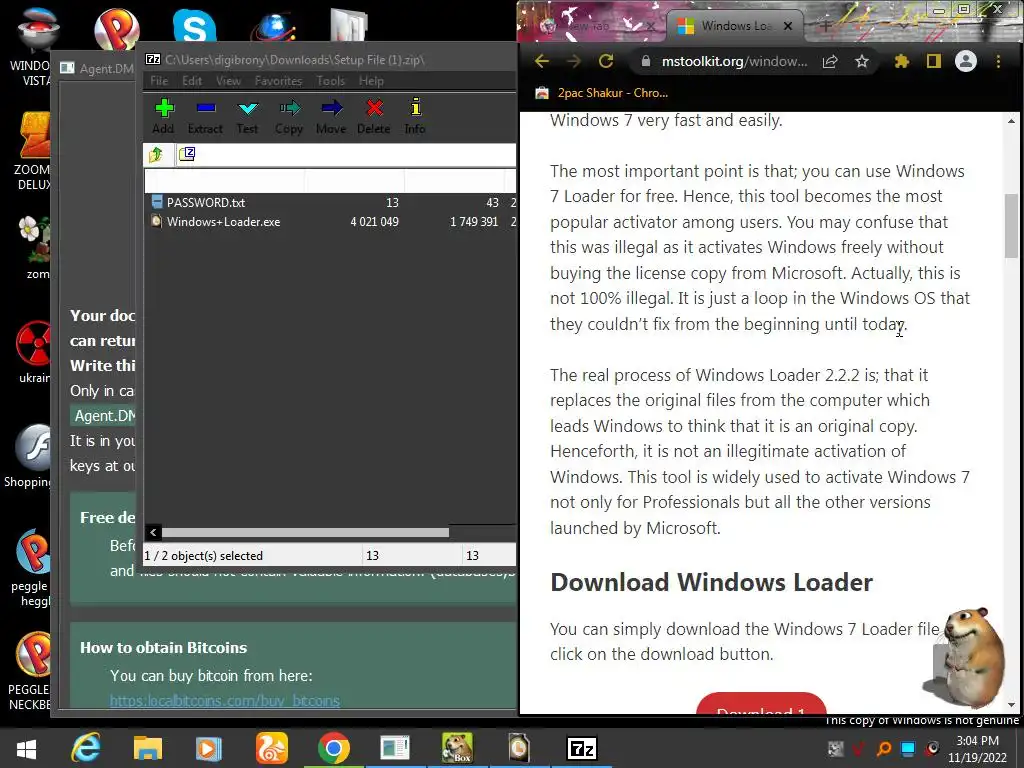The width and height of the screenshot is (1024, 768).
Task: Open the ukraine radiation desktop icon
Action: point(34,351)
